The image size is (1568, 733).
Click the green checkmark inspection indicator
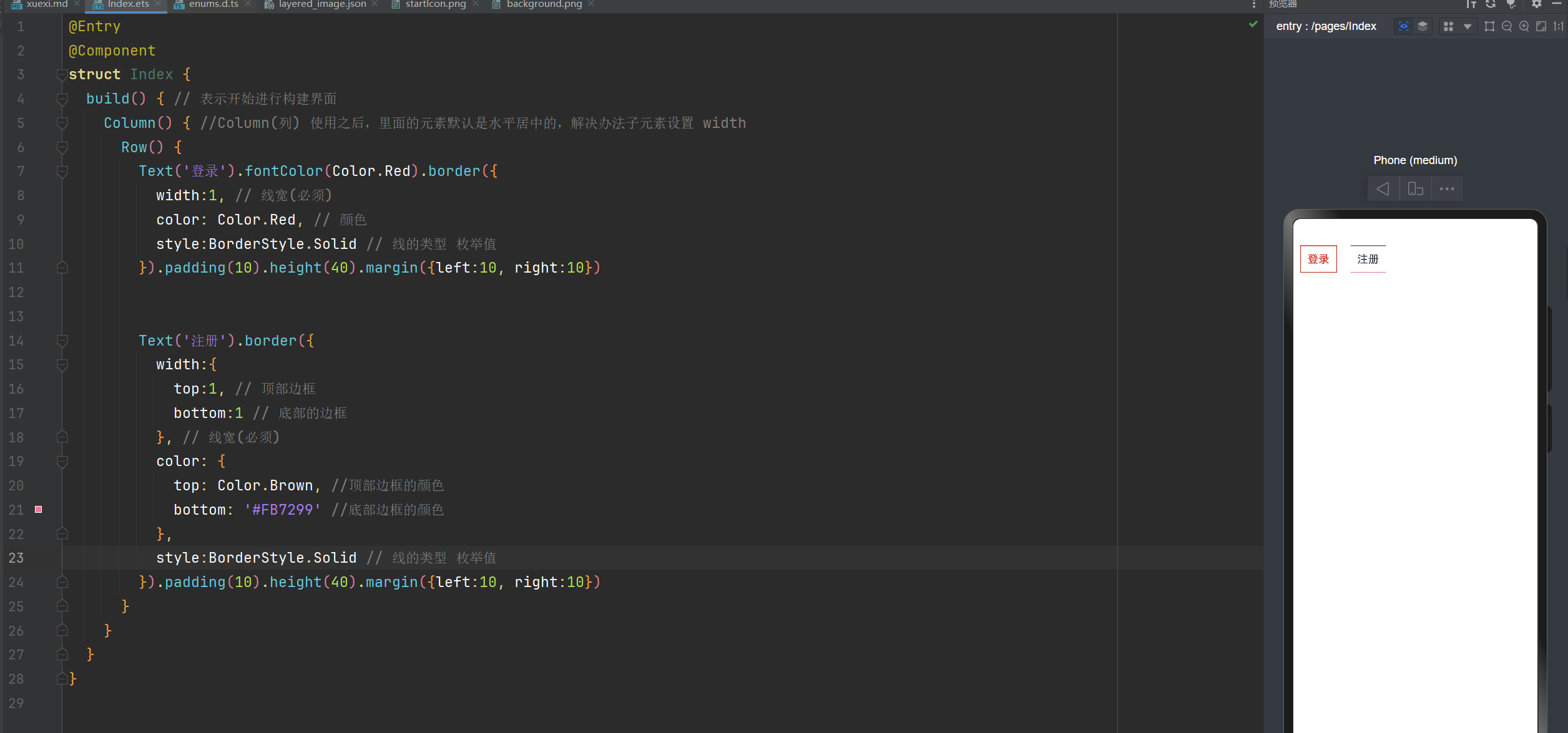tap(1253, 25)
